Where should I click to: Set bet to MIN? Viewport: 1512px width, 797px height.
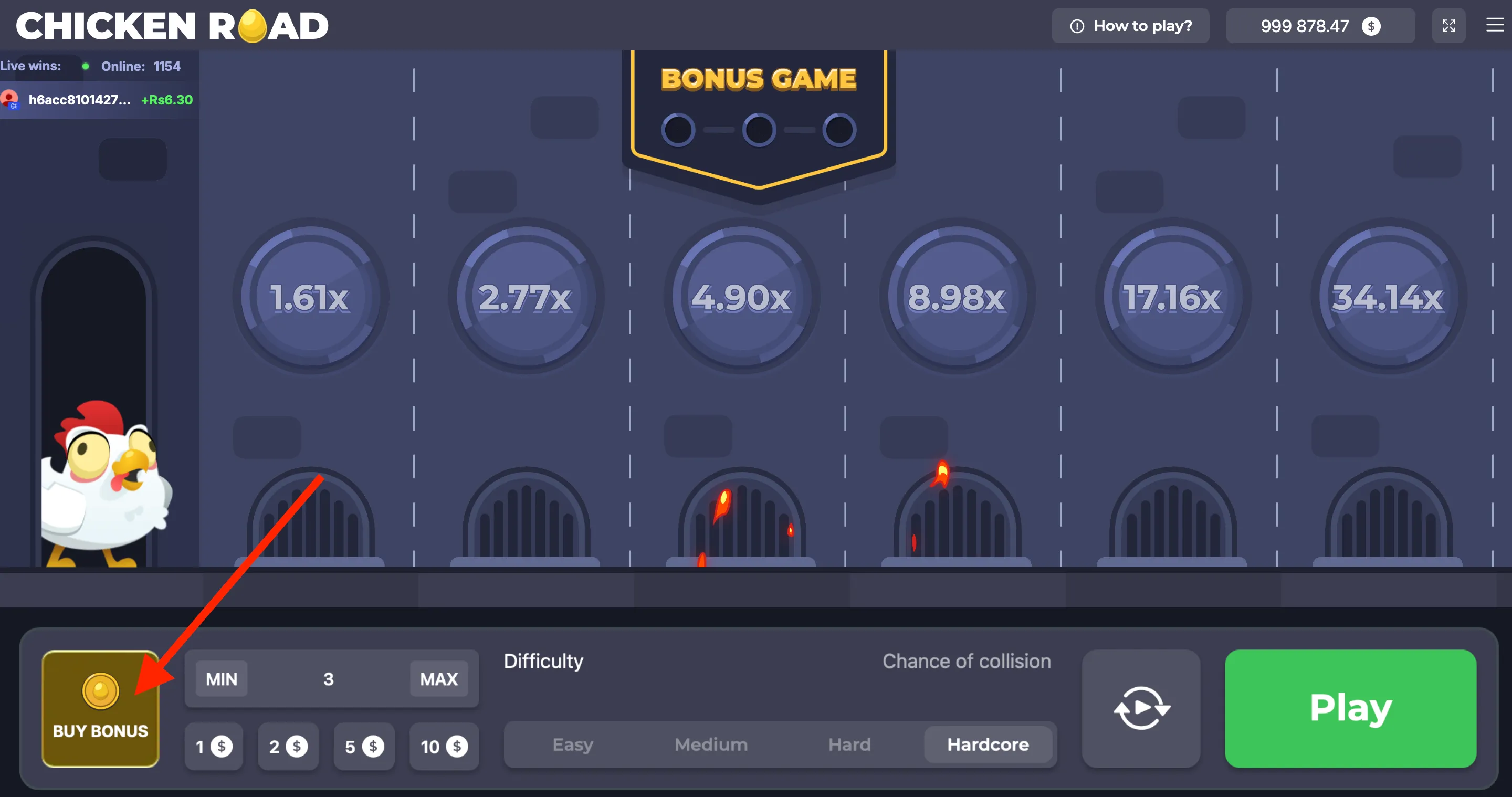click(221, 679)
